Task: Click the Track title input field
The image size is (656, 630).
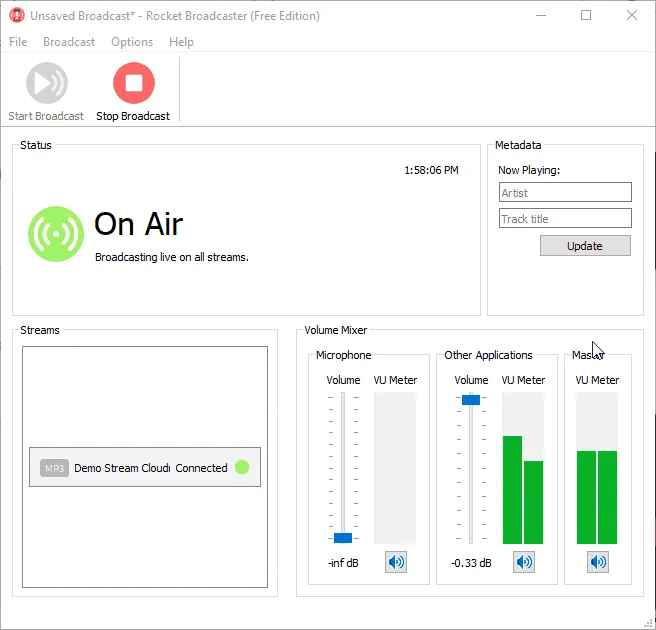Action: 565,218
